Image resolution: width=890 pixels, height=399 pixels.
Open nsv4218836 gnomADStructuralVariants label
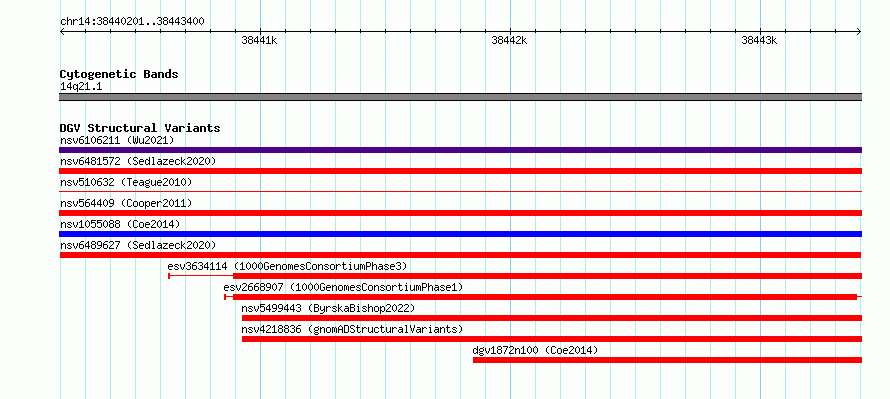point(352,329)
